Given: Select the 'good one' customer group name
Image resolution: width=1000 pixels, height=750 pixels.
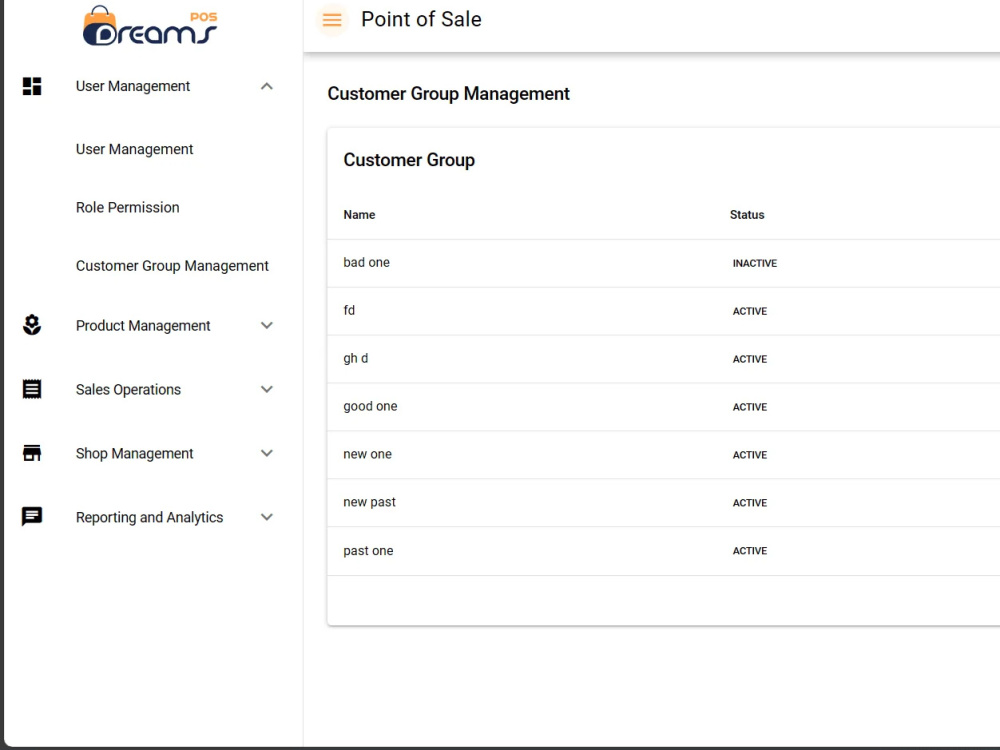Looking at the screenshot, I should coord(370,406).
